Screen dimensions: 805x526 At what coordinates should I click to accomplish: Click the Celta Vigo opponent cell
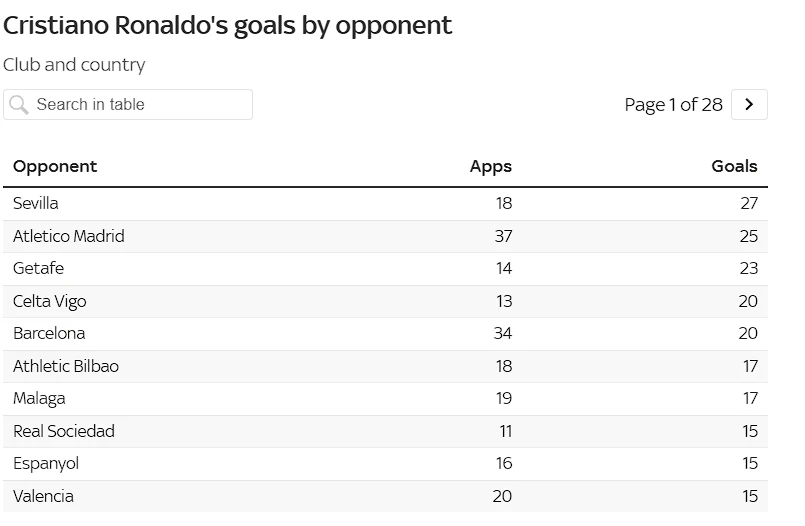50,302
